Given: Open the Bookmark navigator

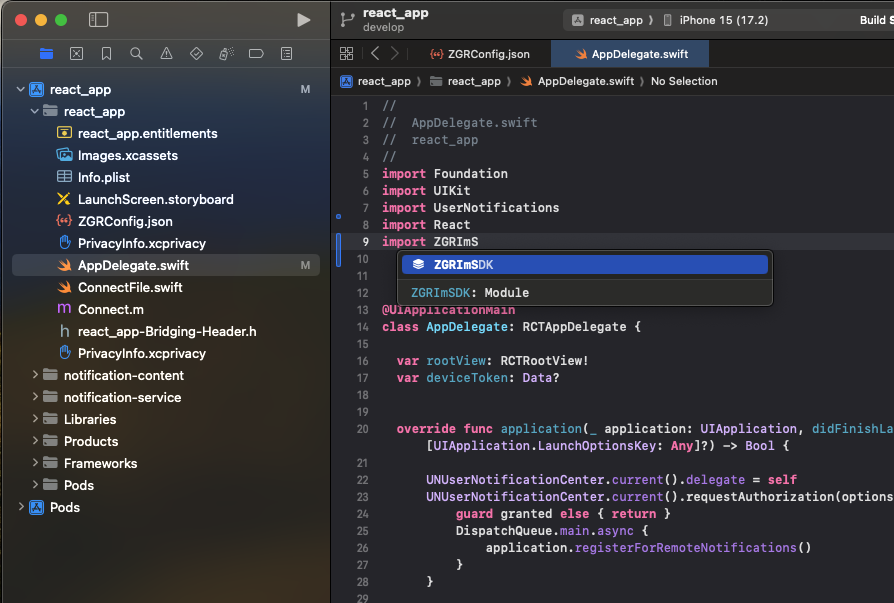Looking at the screenshot, I should click(x=106, y=54).
